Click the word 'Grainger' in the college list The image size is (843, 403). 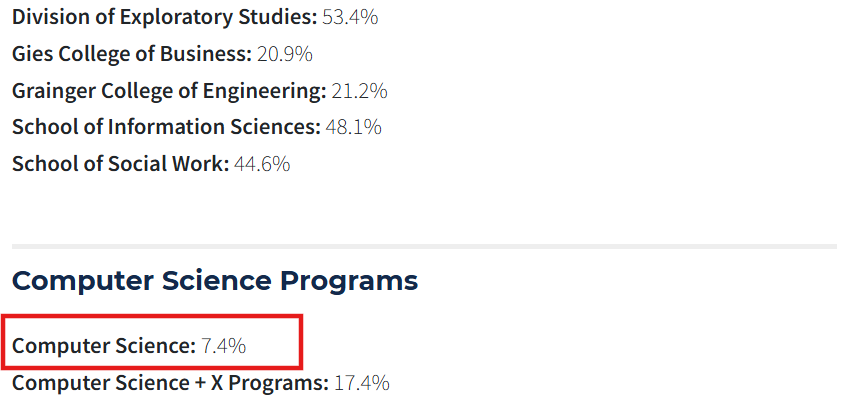(51, 91)
